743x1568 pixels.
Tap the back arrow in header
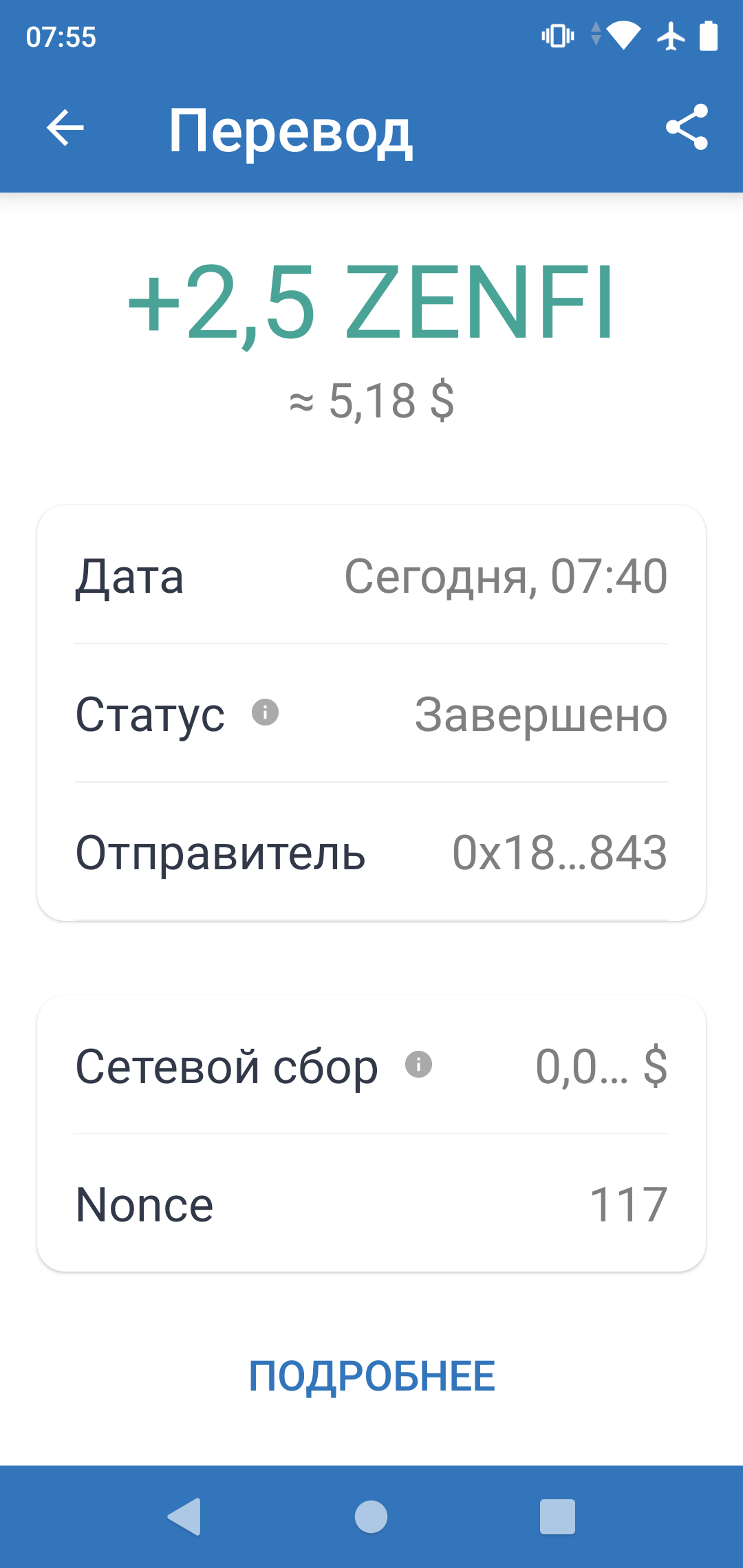[x=65, y=128]
